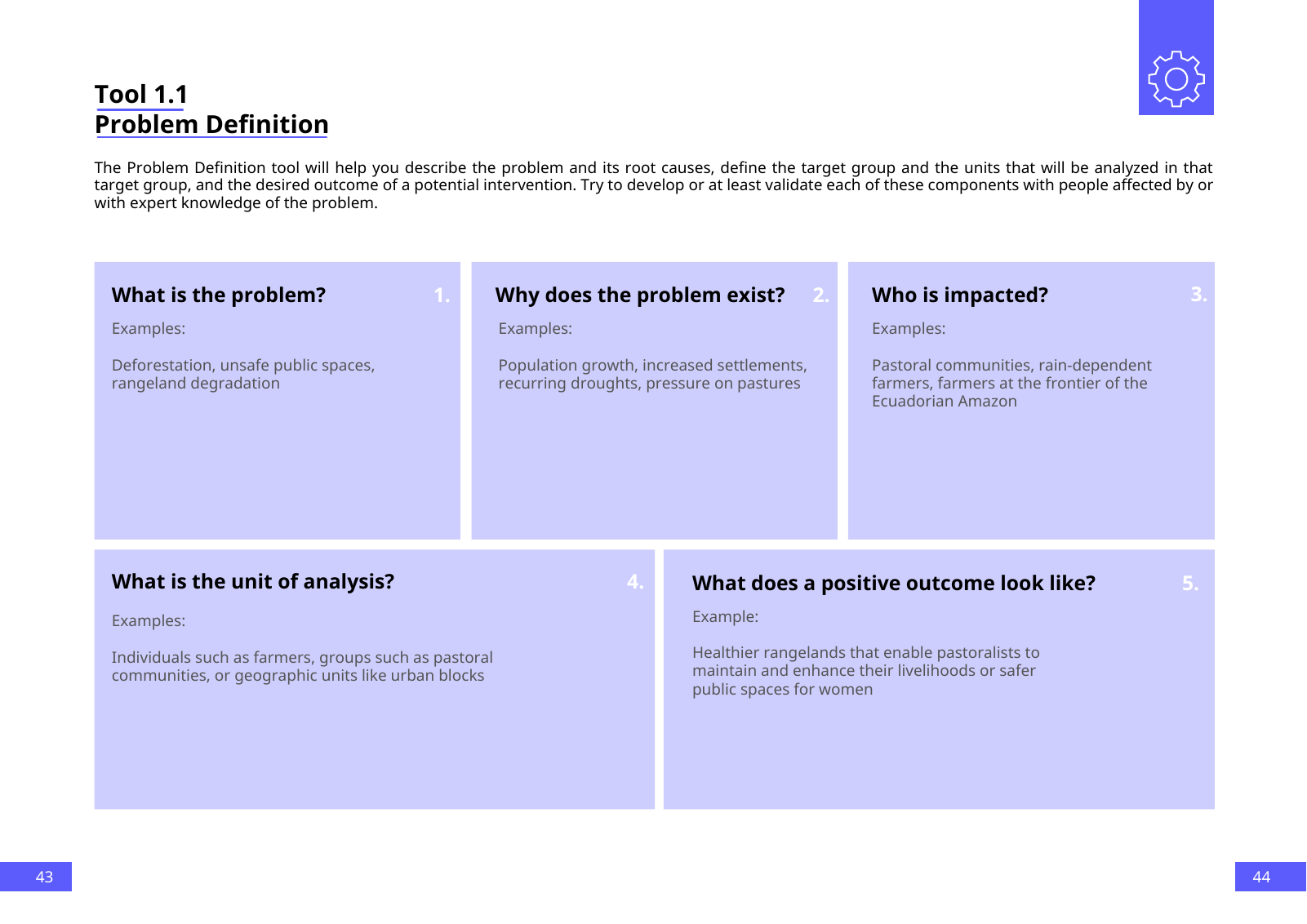Screen dimensions: 1307x924
Task: Select "What does a positive outcome look like?"
Action: [893, 583]
